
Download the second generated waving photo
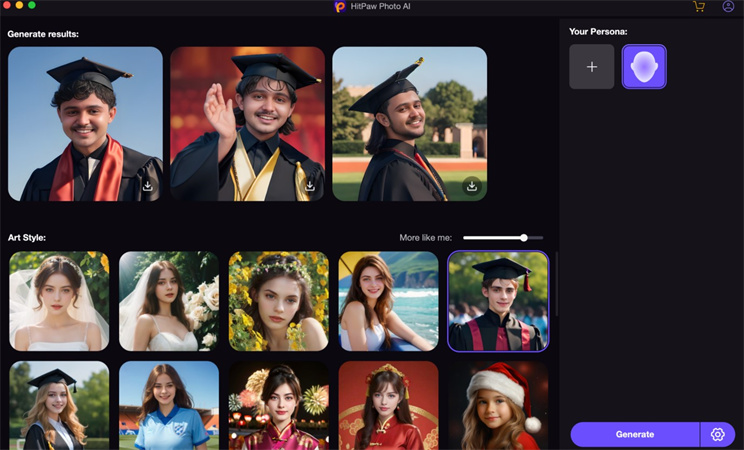[x=310, y=186]
